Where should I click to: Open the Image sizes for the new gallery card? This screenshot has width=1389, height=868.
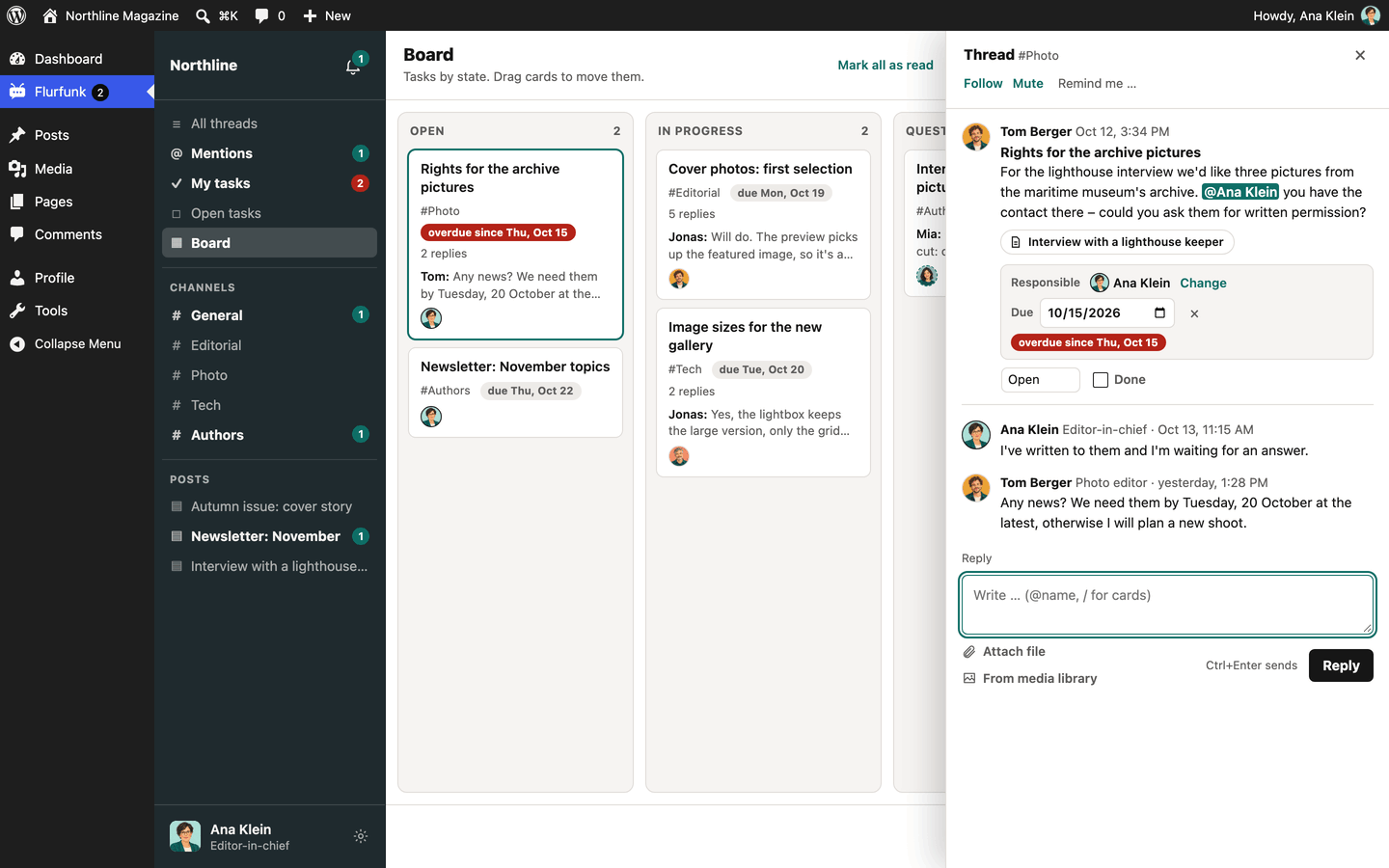coord(763,393)
